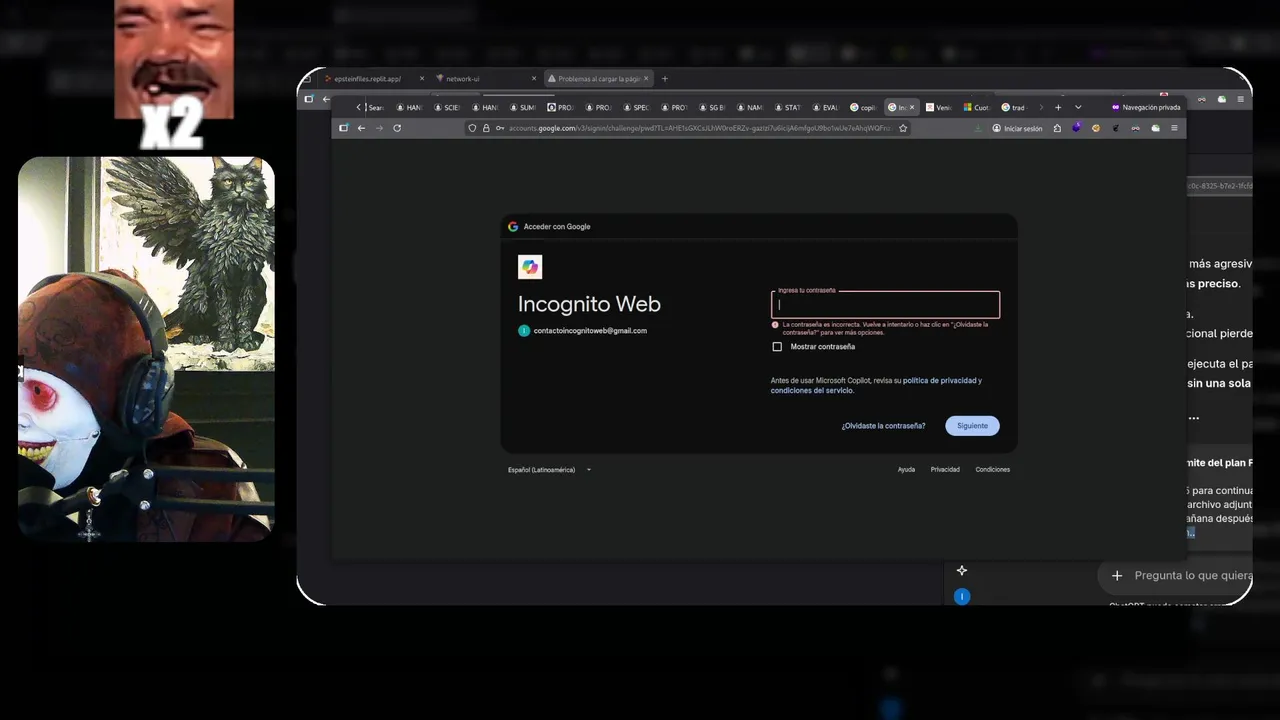Switch to the copilot tab
1280x720 pixels.
click(864, 107)
